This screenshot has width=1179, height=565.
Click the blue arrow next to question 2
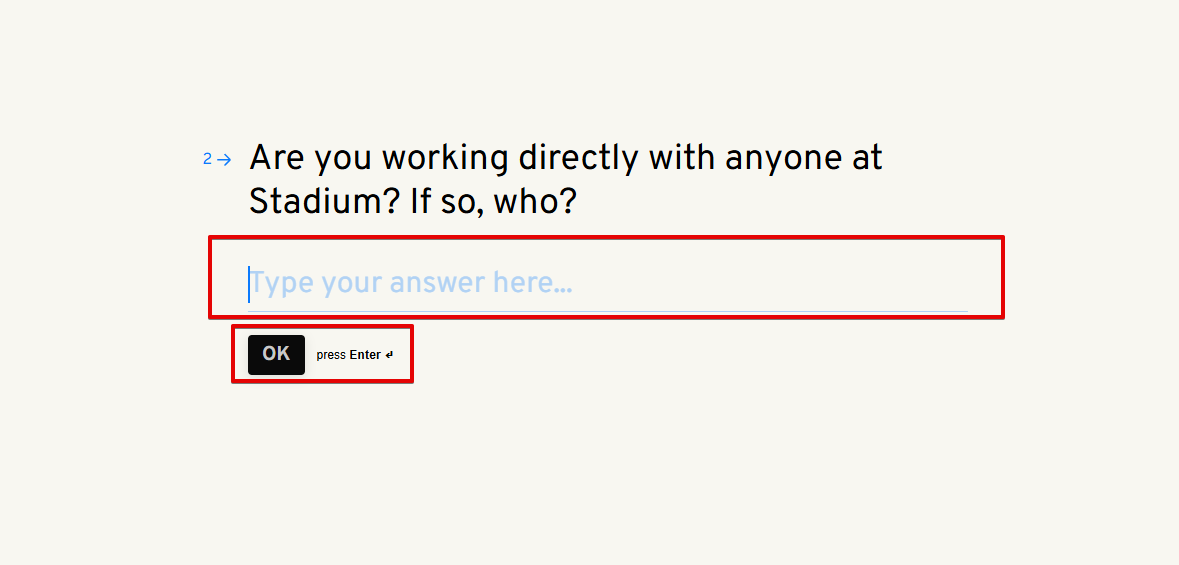pos(225,159)
